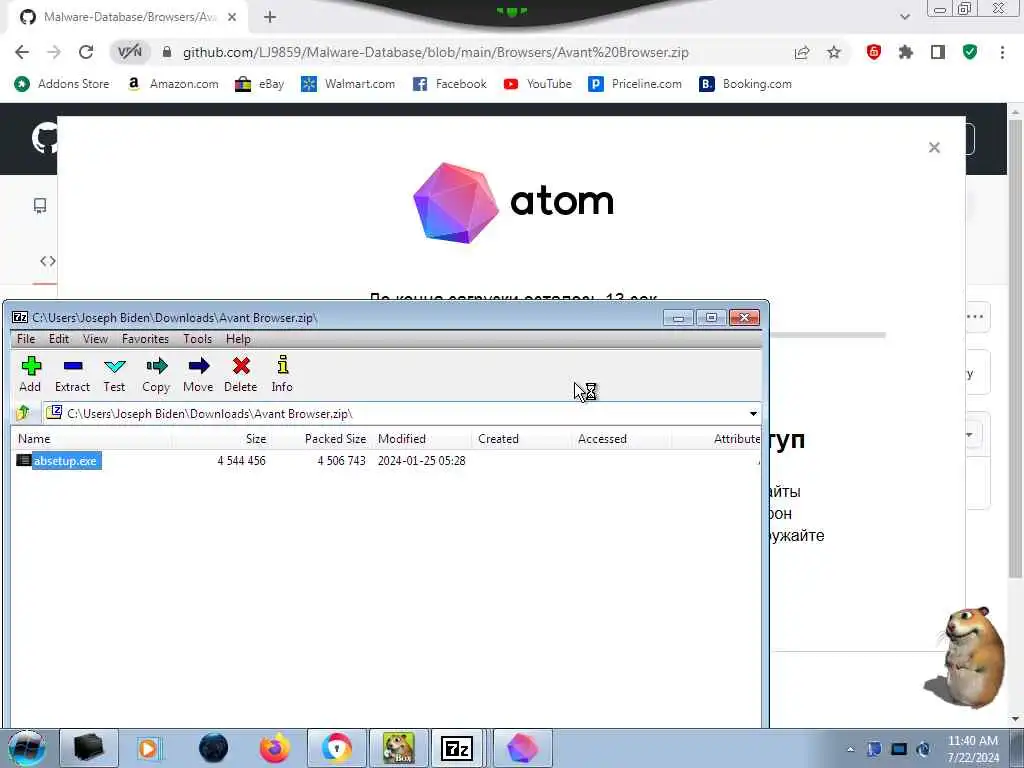Share this page icon in address bar
This screenshot has width=1024, height=768.
pyautogui.click(x=802, y=52)
